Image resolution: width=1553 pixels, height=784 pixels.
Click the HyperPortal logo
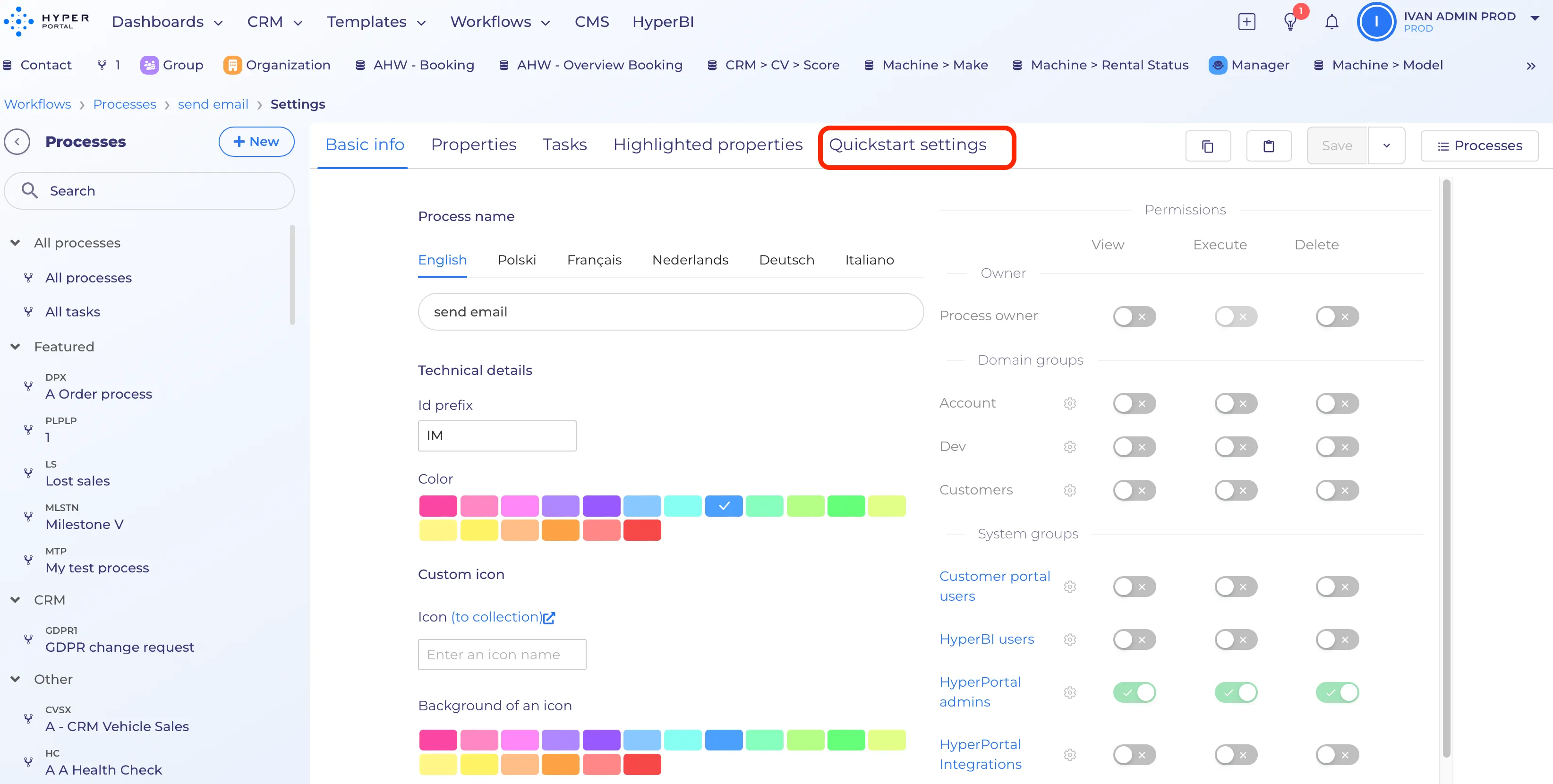(46, 22)
